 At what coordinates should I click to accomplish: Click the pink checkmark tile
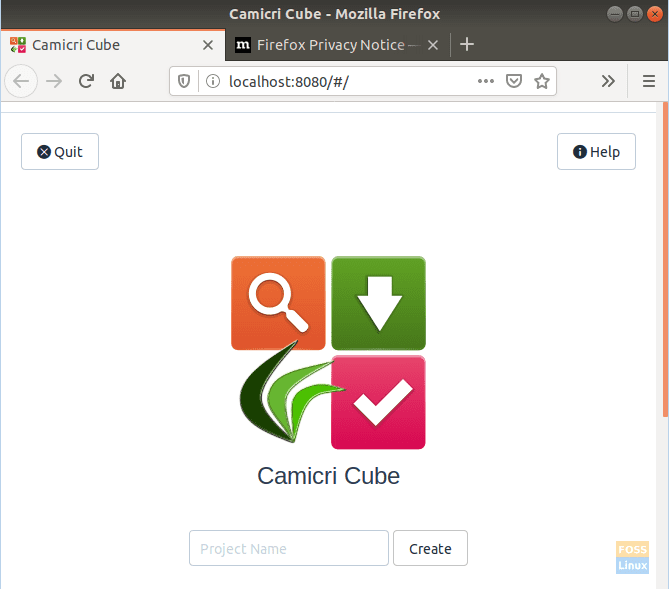(x=378, y=402)
